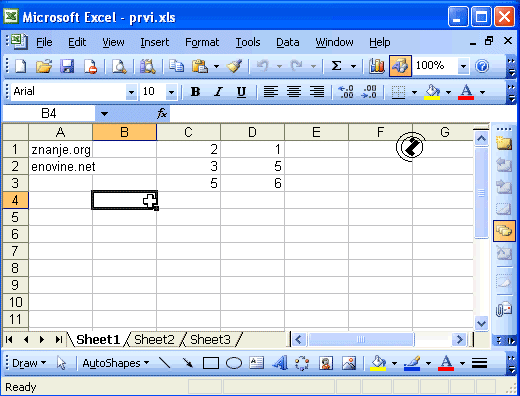Toggle italic formatting
Image resolution: width=520 pixels, height=396 pixels.
(218, 91)
